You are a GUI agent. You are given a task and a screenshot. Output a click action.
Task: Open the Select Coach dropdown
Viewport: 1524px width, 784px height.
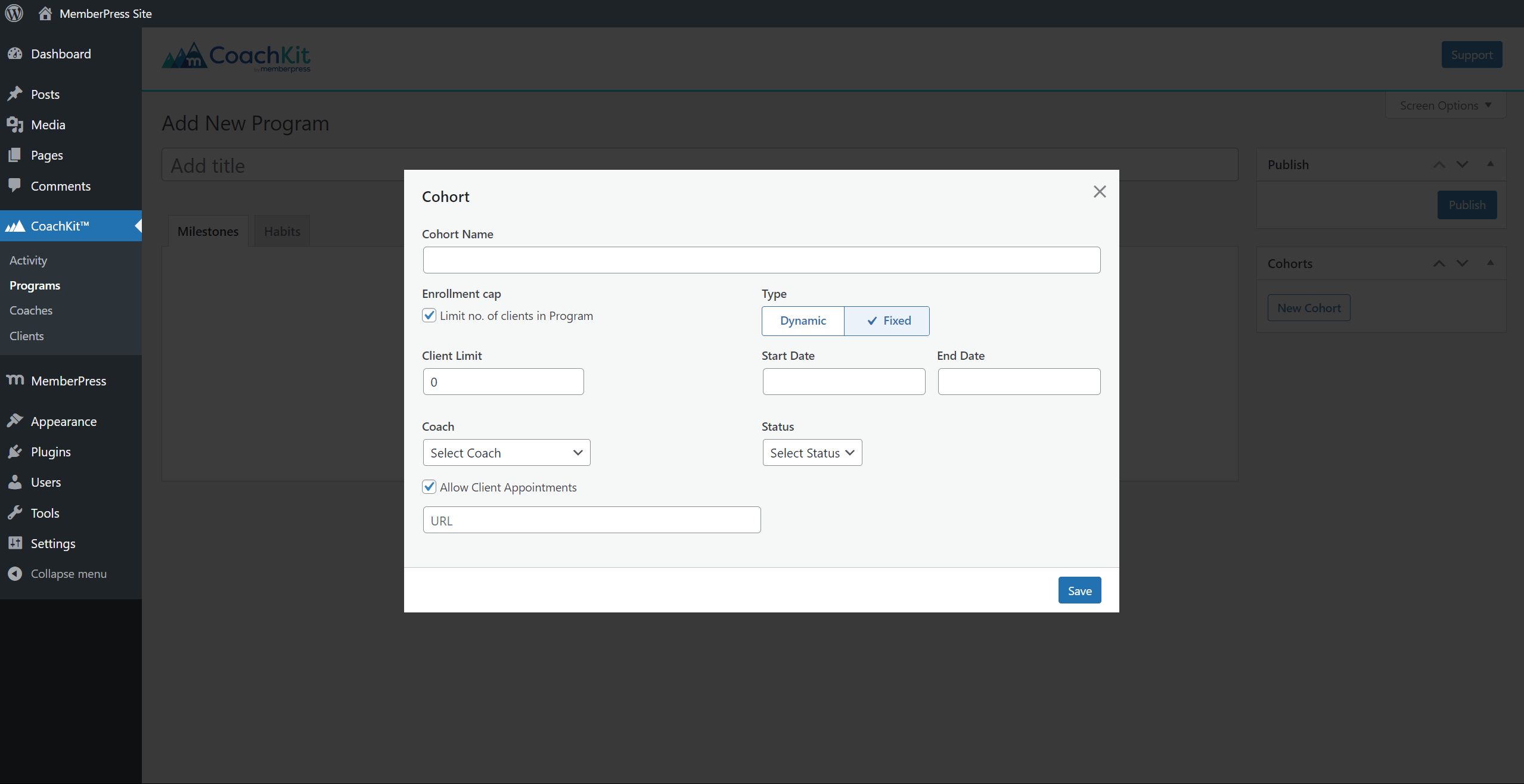[x=505, y=453]
